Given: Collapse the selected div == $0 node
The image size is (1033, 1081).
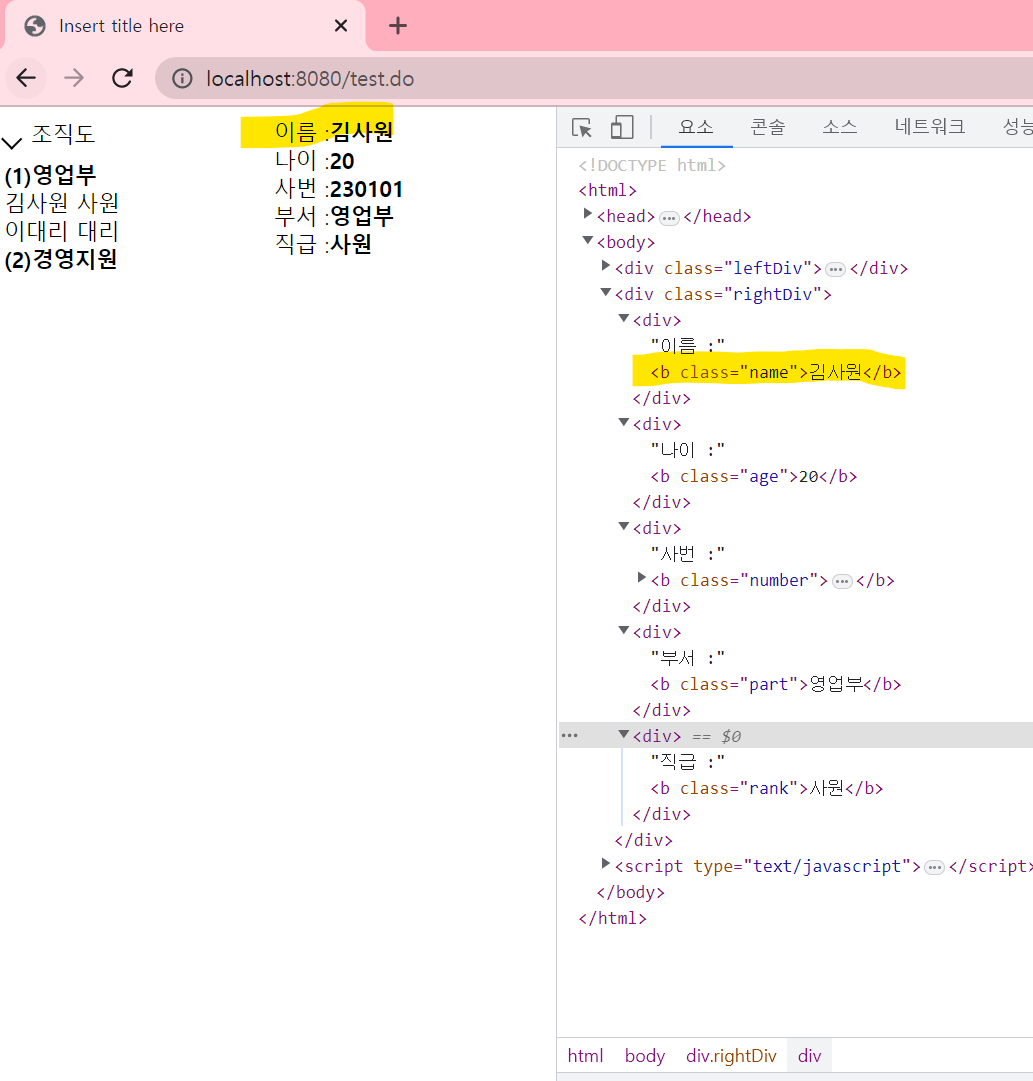Looking at the screenshot, I should click(x=623, y=735).
